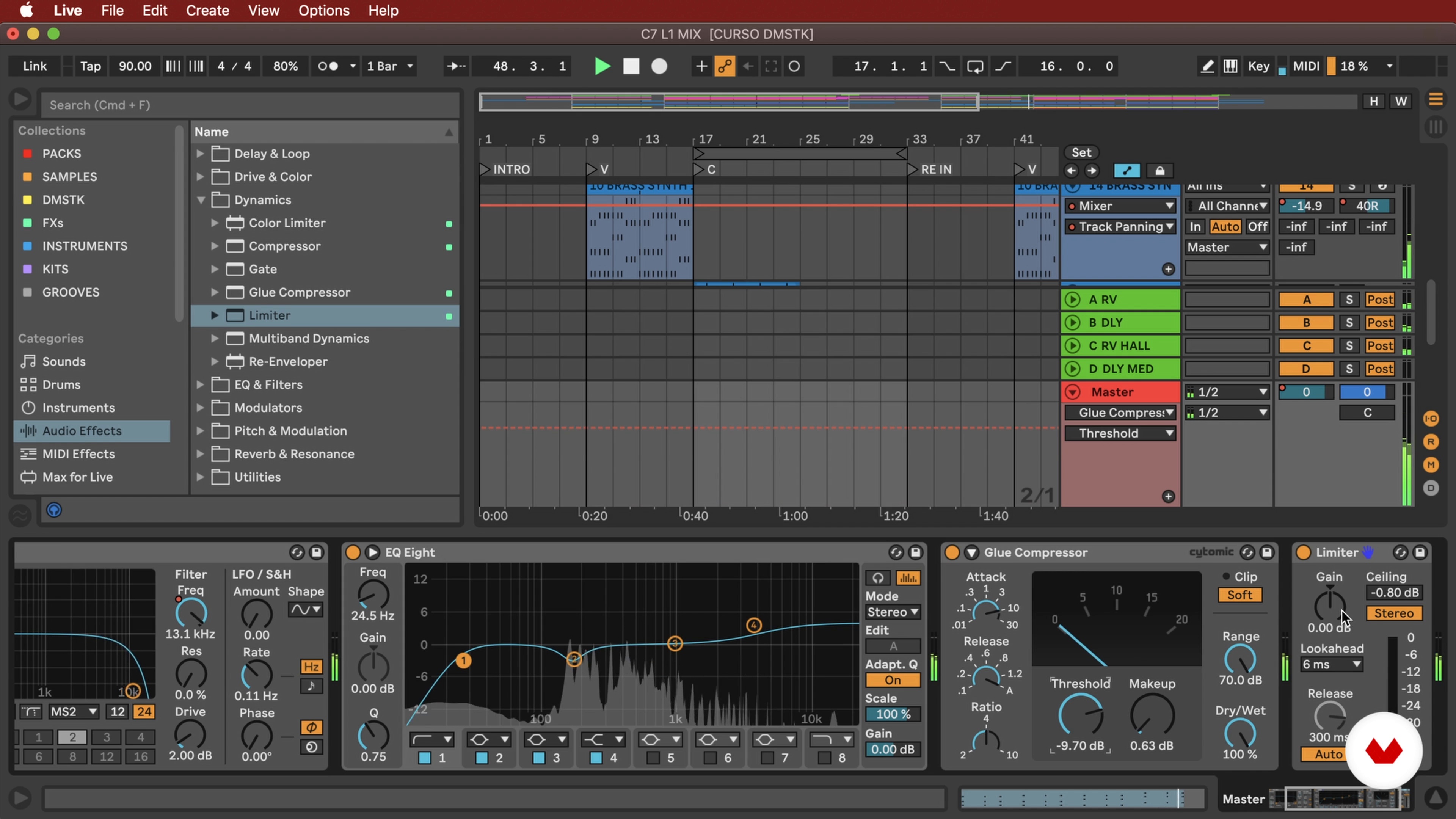1456x819 pixels.
Task: Toggle EQ Eight audition headphones
Action: 878,577
